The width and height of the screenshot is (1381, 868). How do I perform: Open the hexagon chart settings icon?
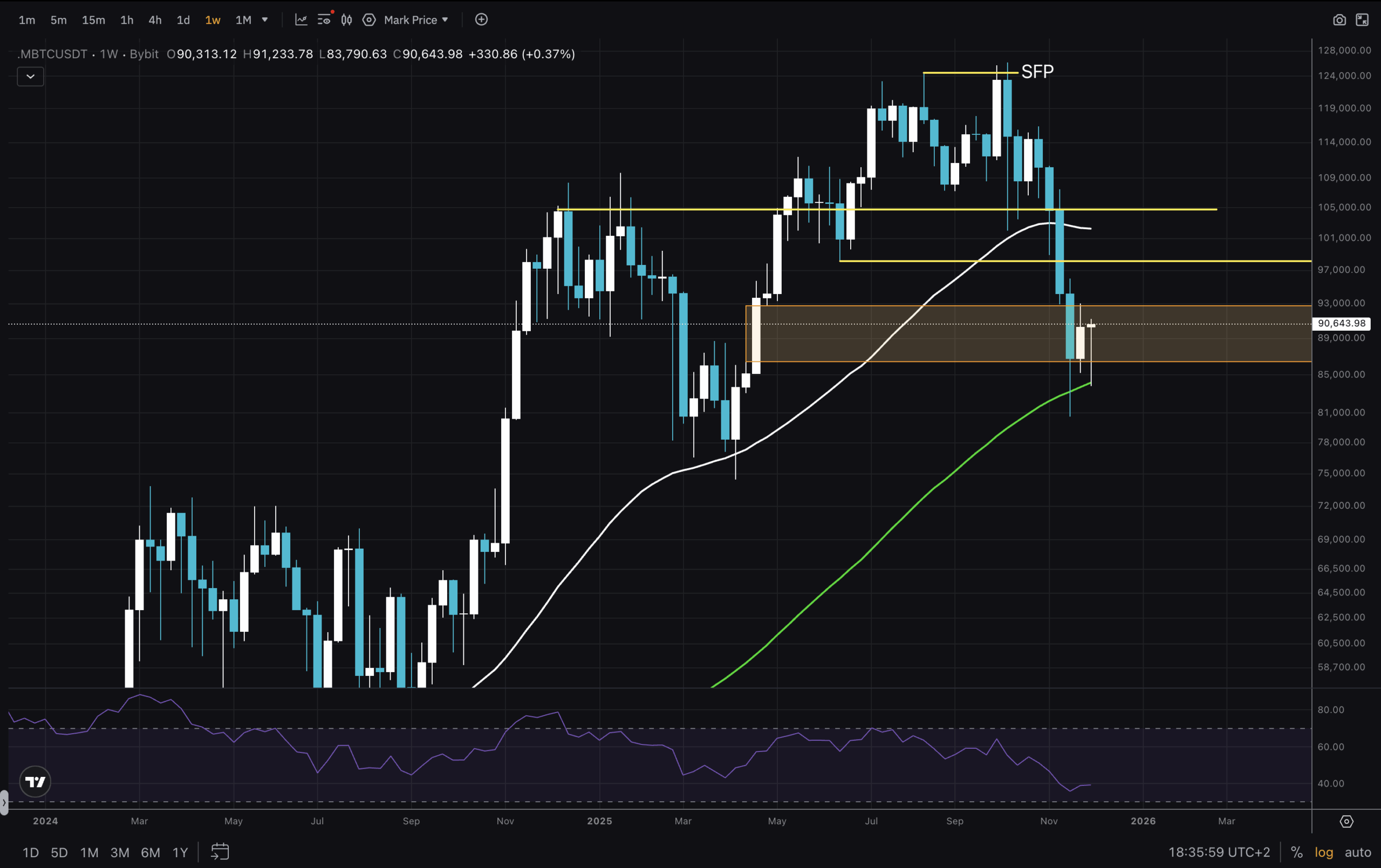[370, 19]
